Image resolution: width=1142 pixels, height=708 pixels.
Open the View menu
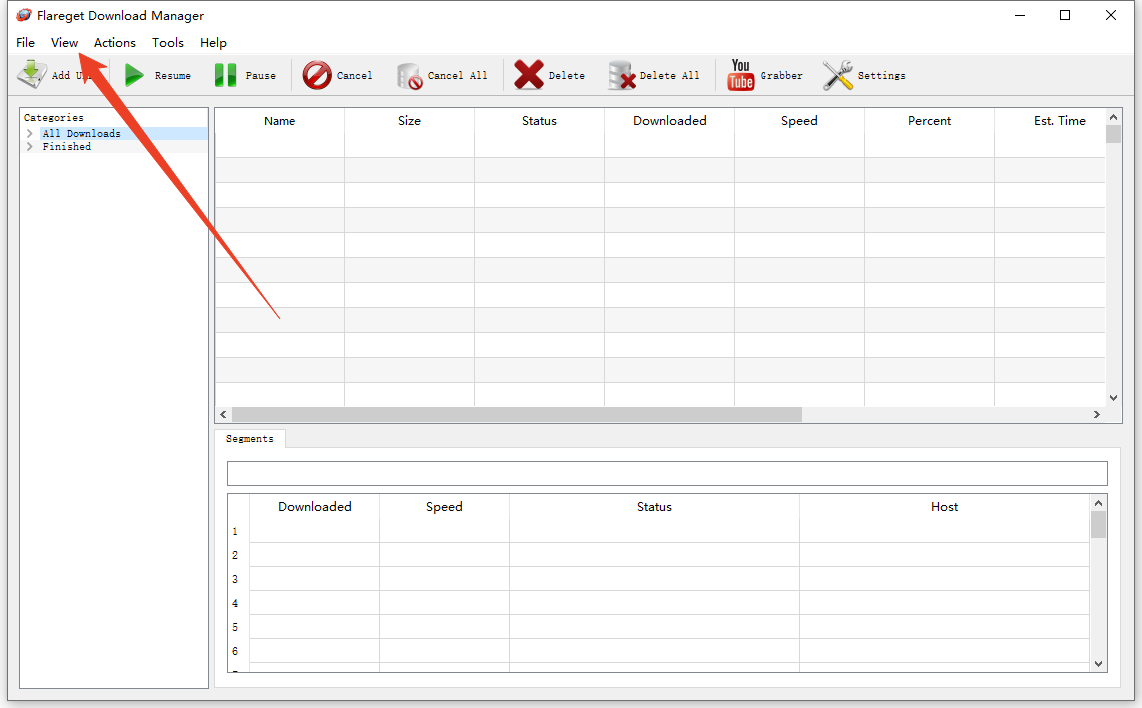64,42
